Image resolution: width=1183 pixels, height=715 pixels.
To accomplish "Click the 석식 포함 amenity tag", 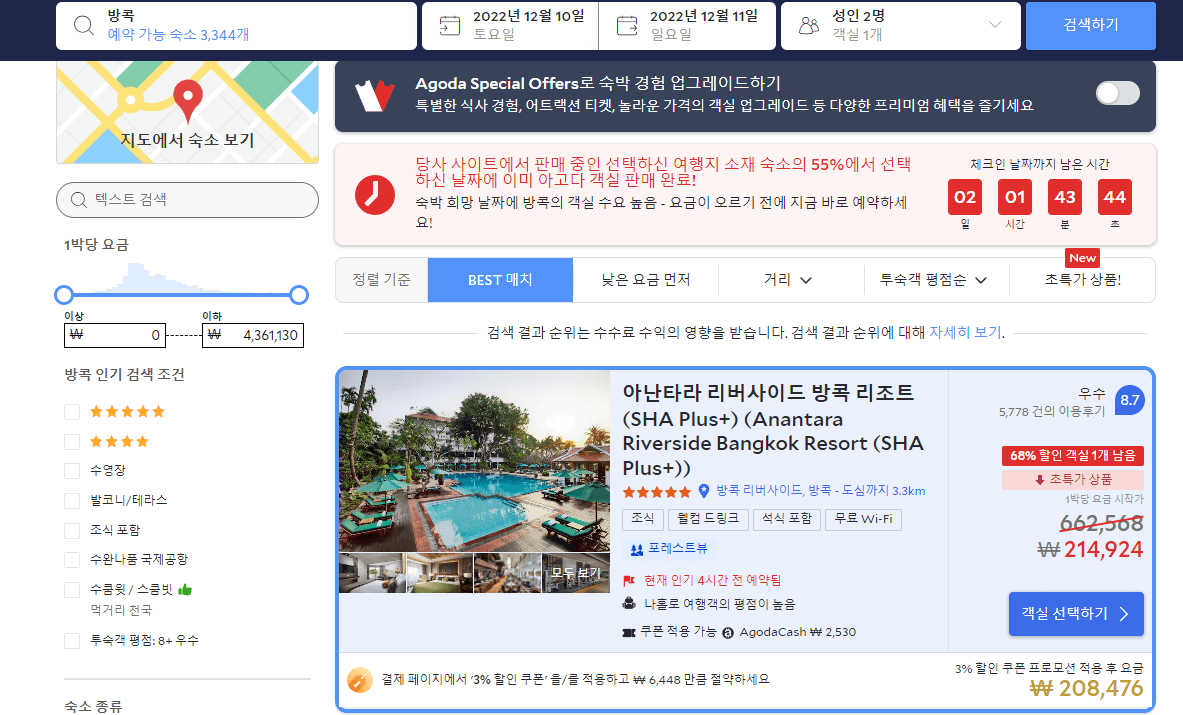I will (x=786, y=519).
